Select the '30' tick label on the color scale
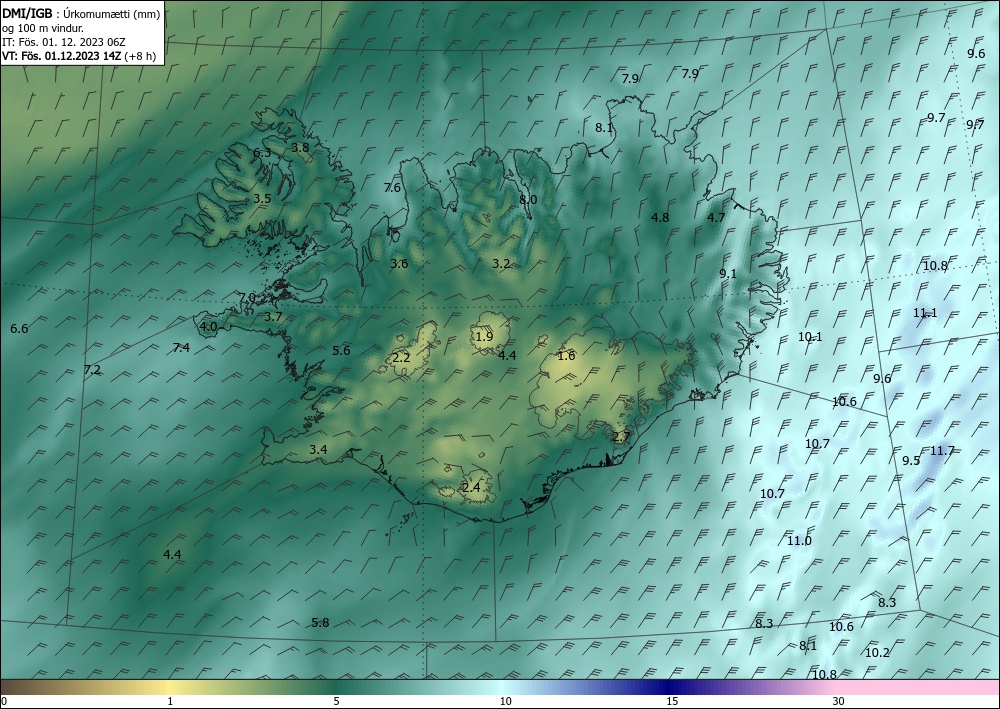 tap(839, 701)
